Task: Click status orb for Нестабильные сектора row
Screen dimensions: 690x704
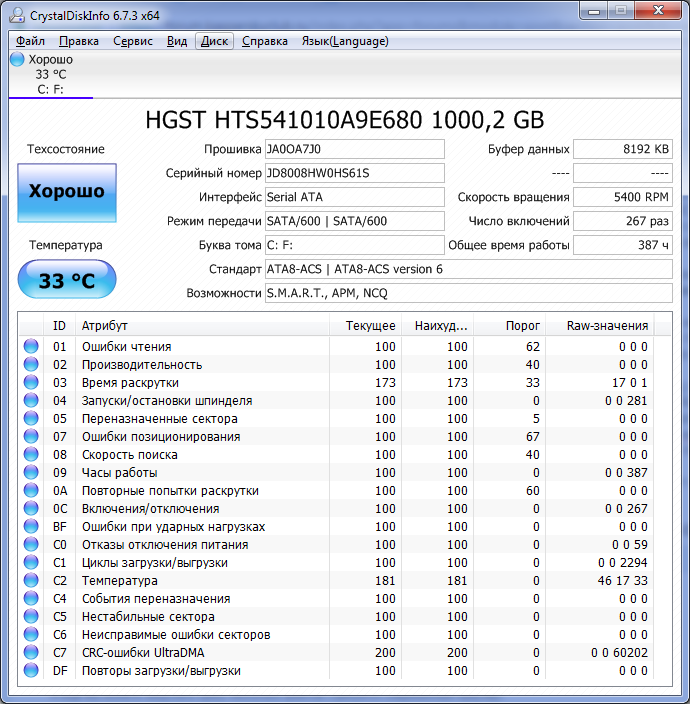Action: coord(31,617)
